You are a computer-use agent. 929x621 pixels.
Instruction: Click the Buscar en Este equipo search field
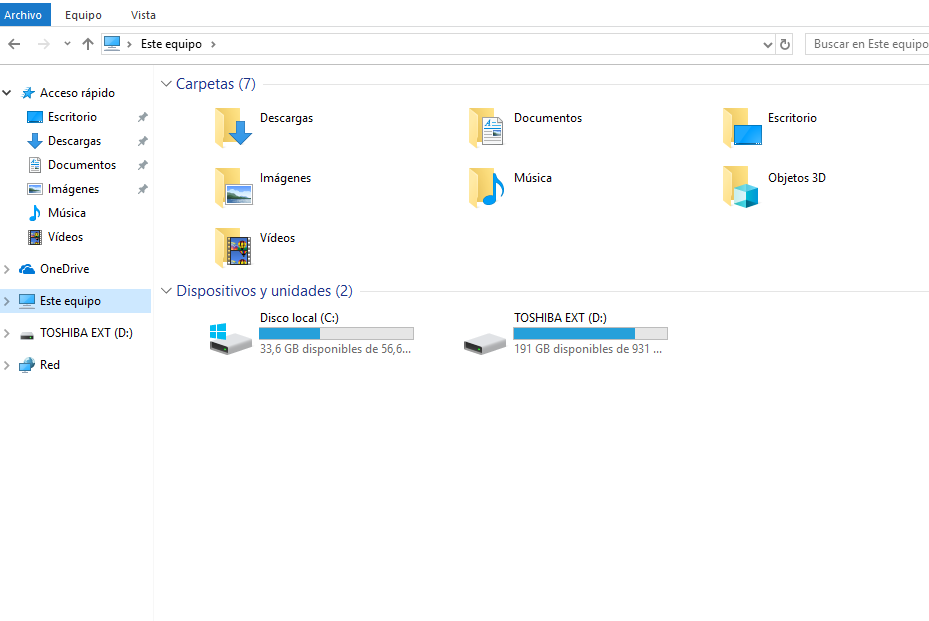click(x=868, y=44)
